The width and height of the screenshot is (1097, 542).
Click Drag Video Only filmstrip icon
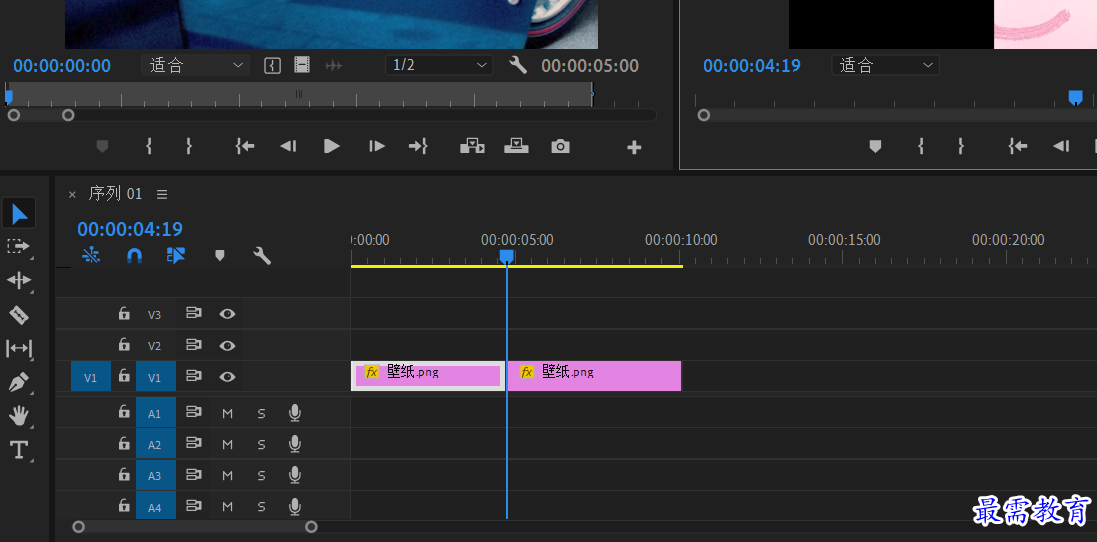tap(302, 66)
